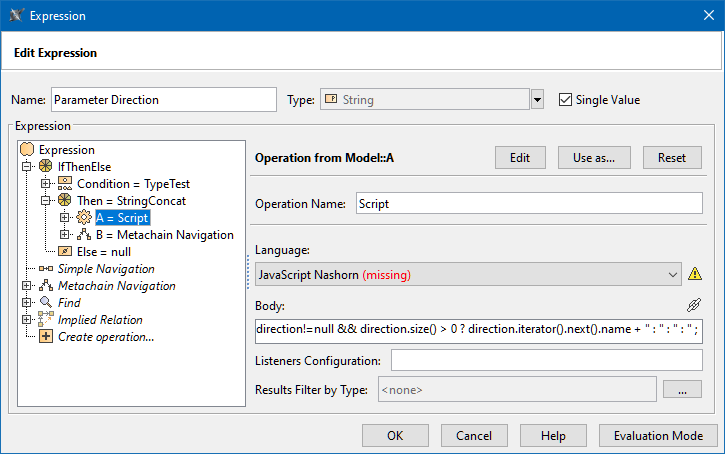Click the warning triangle icon beside Language
The image size is (725, 454).
[695, 274]
